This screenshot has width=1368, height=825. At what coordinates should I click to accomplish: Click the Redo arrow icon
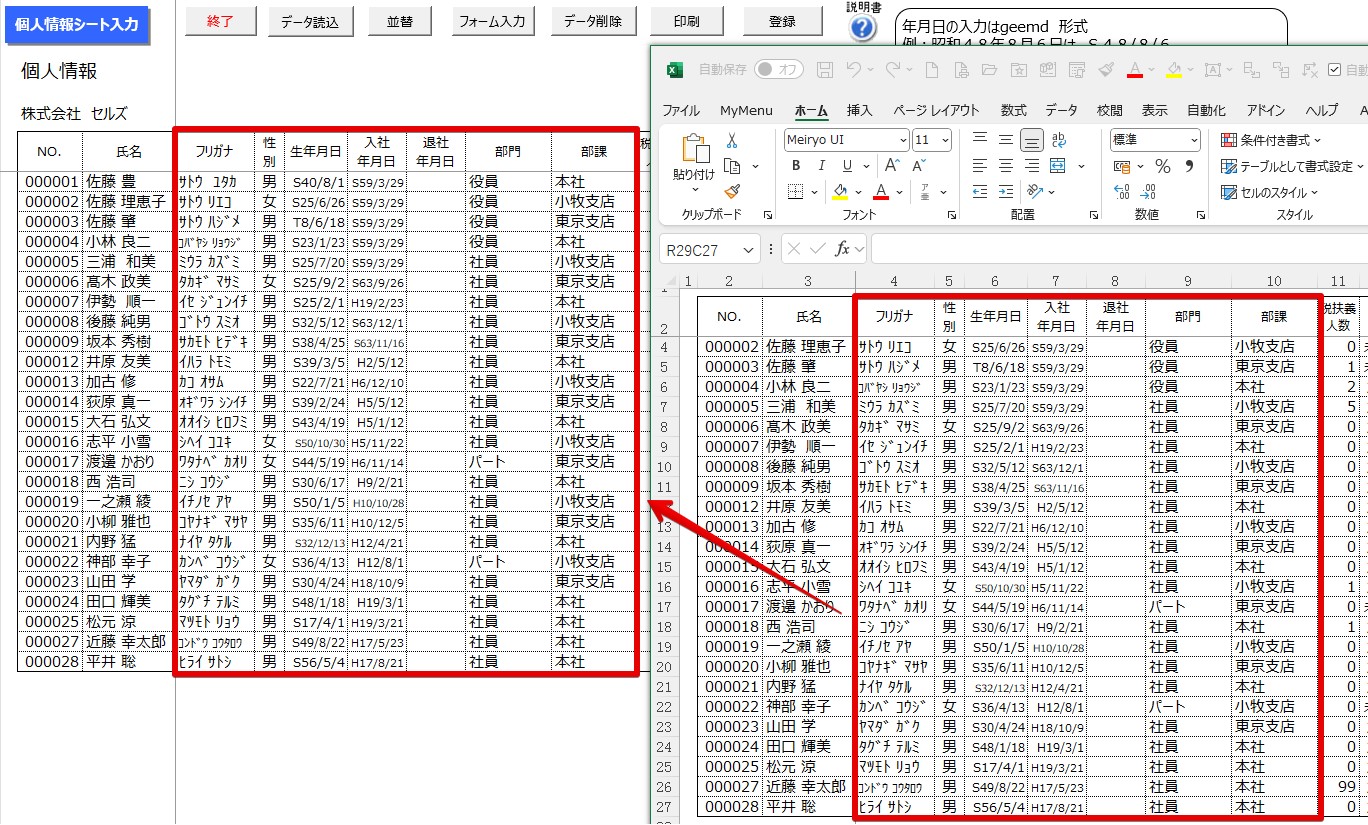[x=893, y=70]
